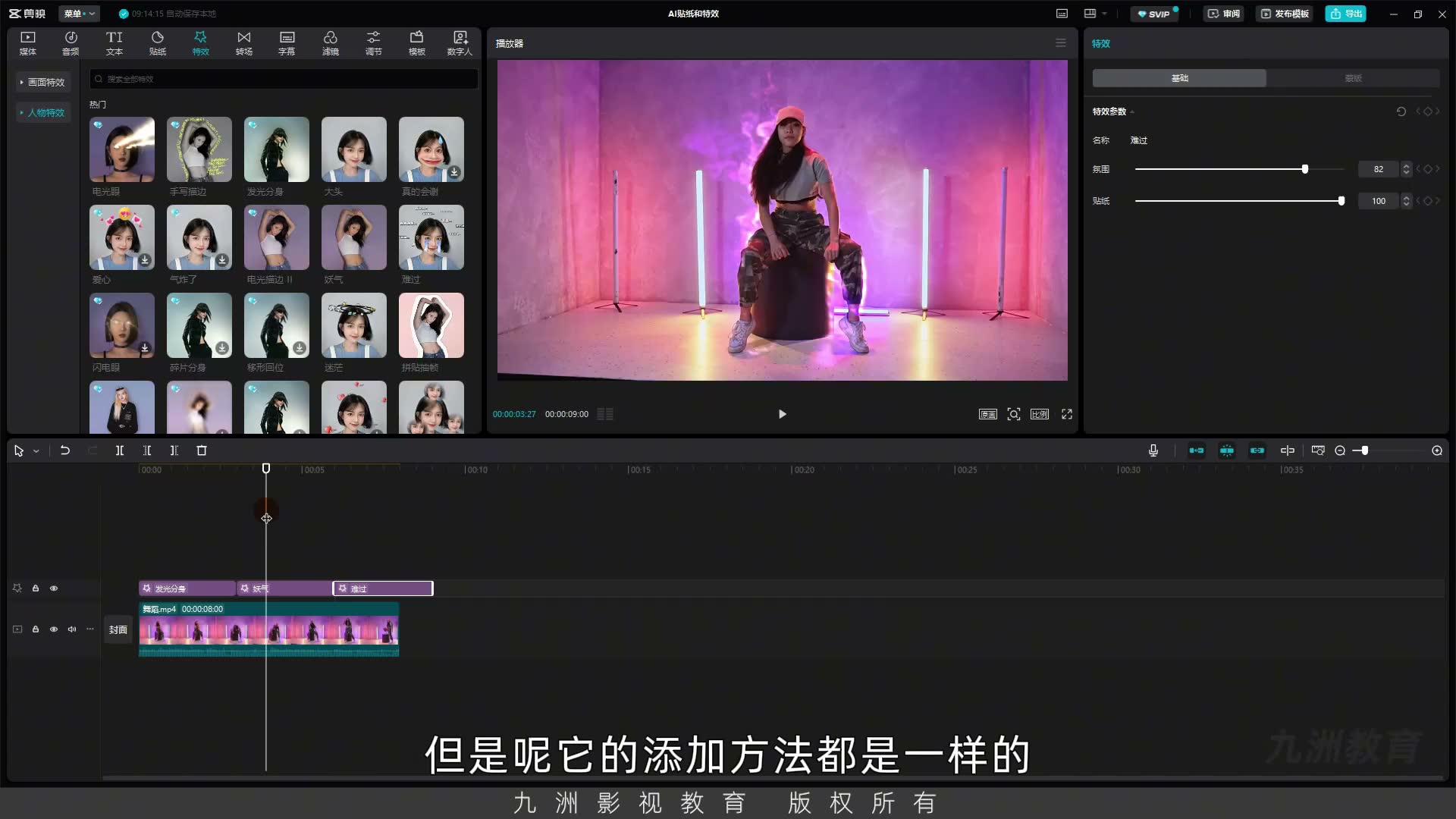
Task: Expand the 画面特效 category
Action: [42, 82]
